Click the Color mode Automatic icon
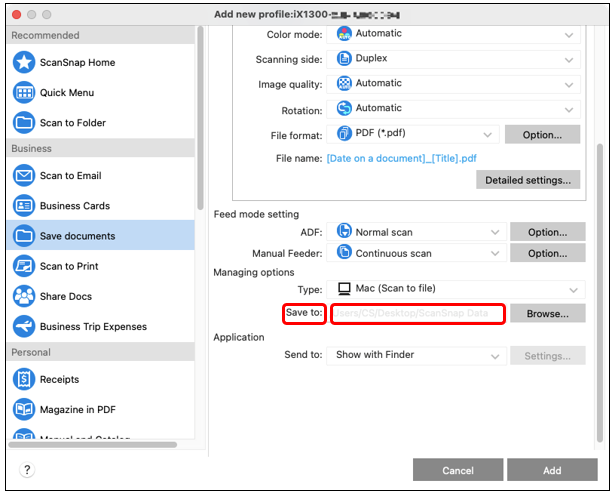Viewport: 614px width, 496px height. [x=344, y=34]
